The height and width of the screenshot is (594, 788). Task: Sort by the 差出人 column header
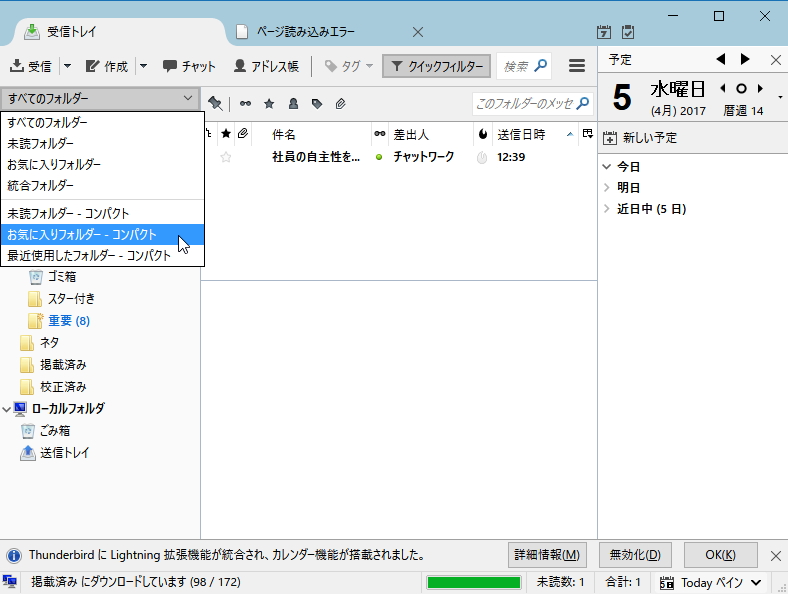coord(431,134)
